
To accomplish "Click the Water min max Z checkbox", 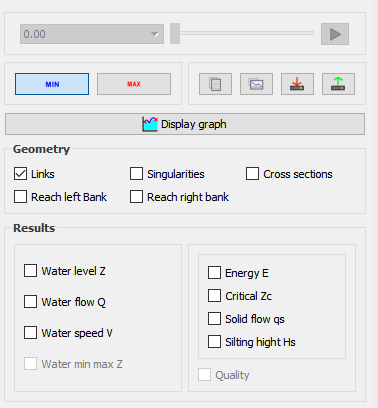I will pos(30,364).
